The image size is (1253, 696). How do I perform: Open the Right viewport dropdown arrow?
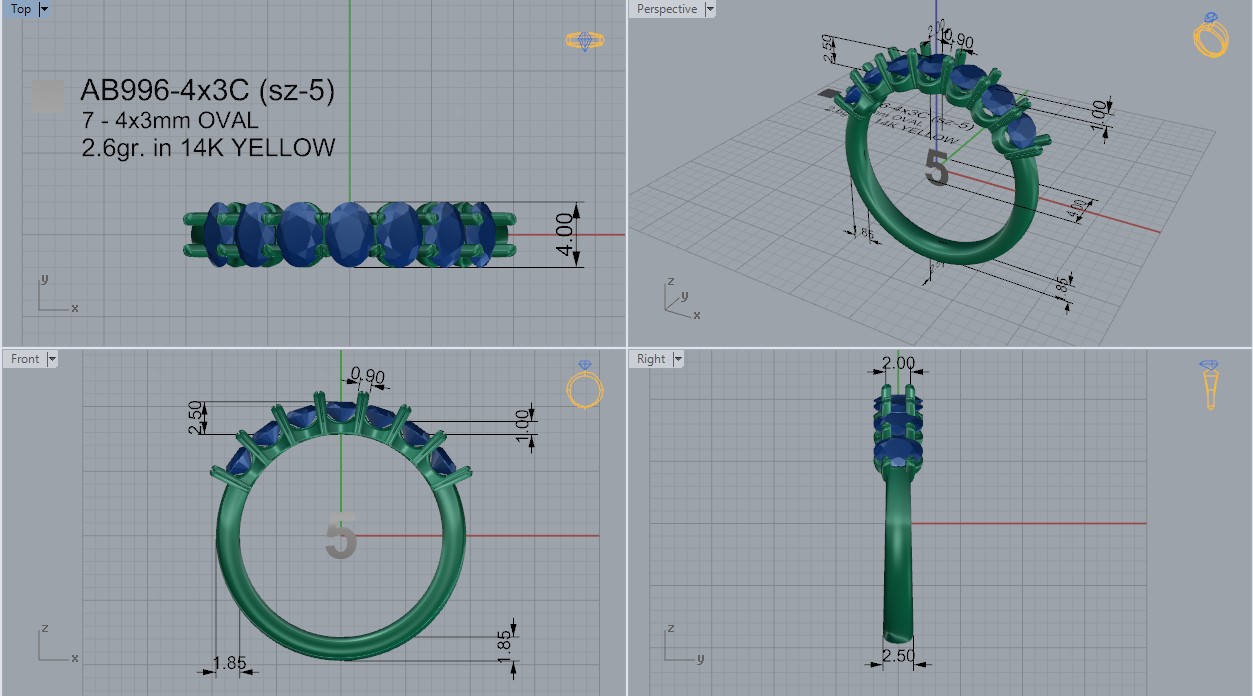678,359
